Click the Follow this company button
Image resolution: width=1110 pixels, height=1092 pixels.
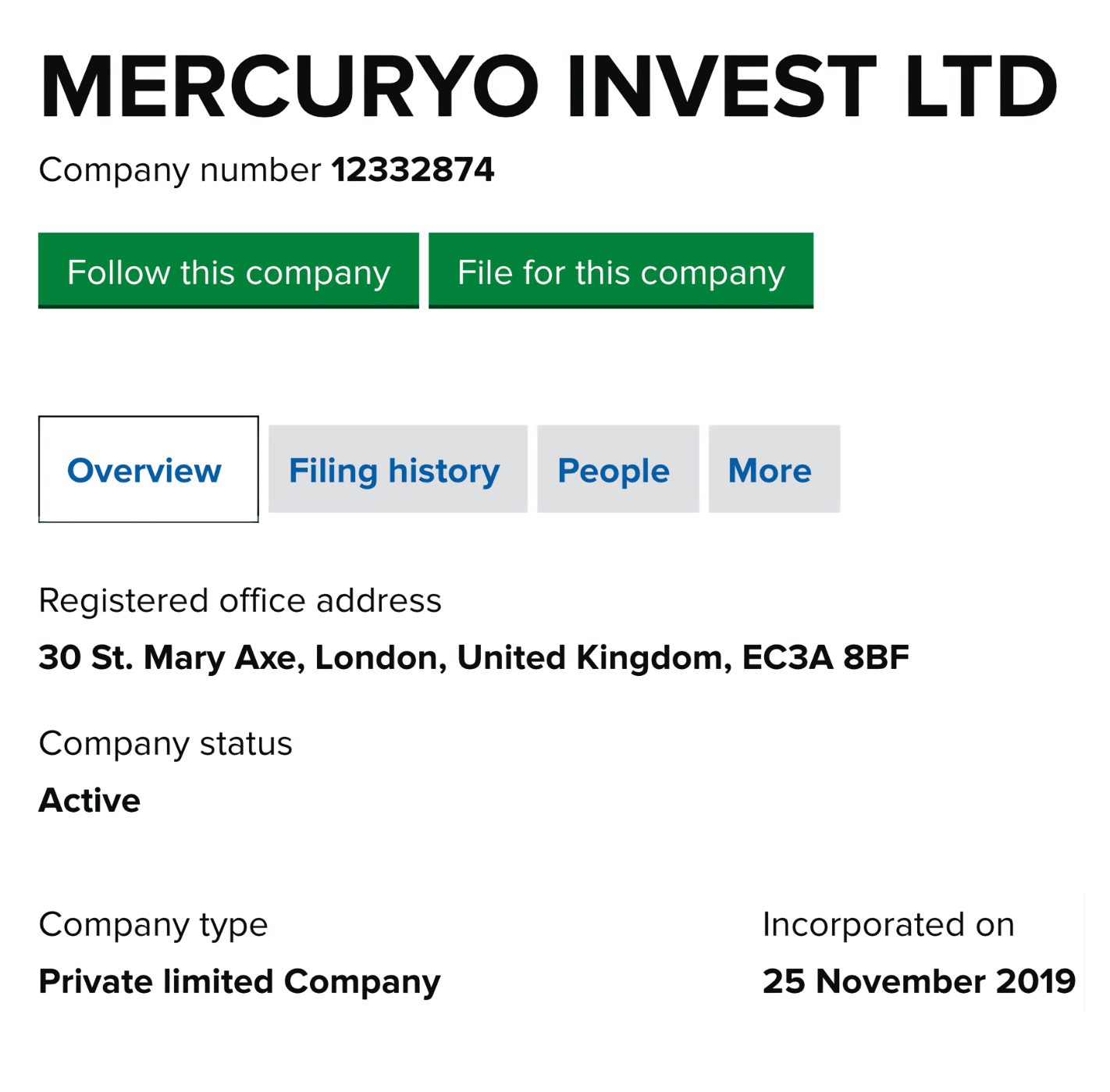228,270
